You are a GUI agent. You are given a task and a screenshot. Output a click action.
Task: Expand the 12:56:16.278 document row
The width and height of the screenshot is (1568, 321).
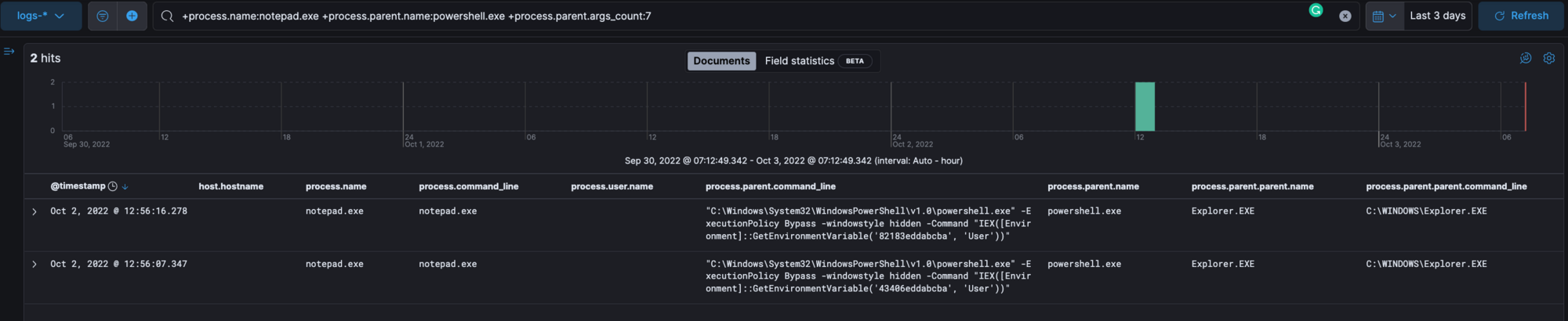click(34, 211)
